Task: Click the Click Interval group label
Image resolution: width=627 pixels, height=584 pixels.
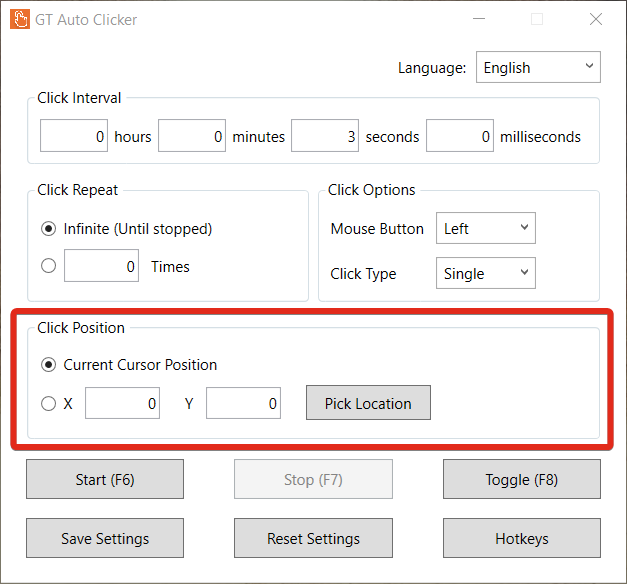Action: click(x=79, y=98)
